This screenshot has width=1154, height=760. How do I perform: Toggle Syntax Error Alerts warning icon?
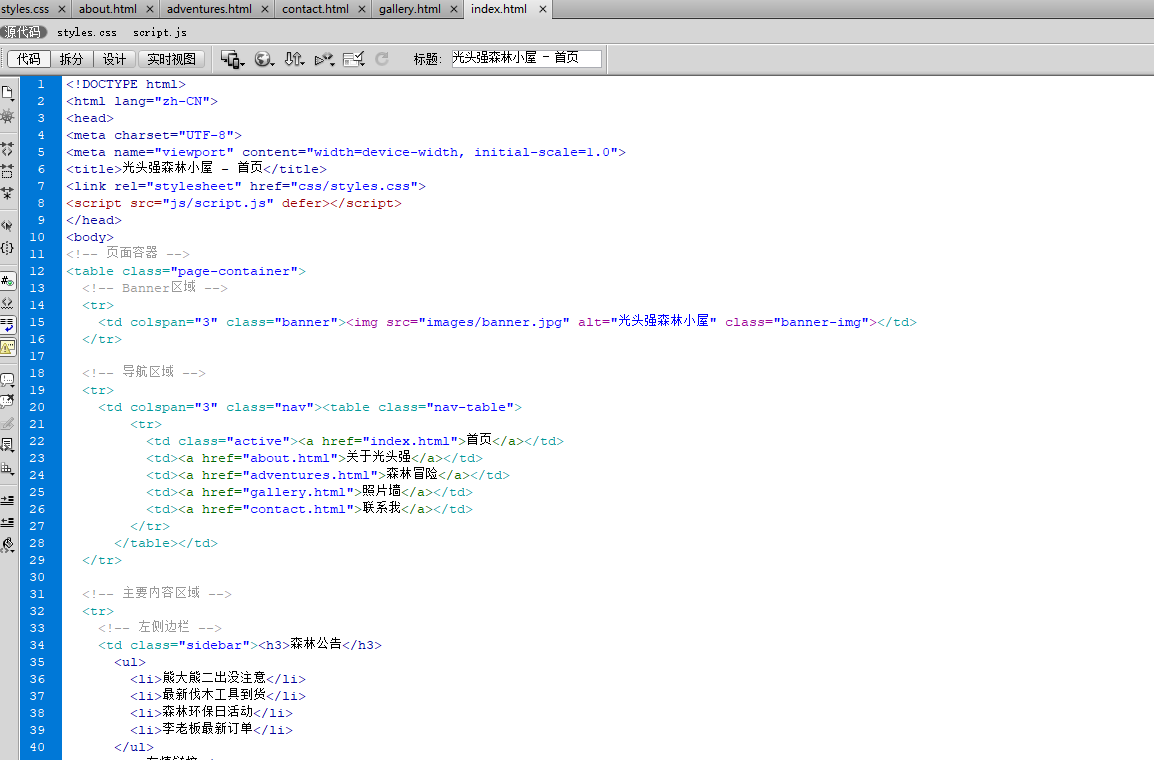(x=7, y=347)
